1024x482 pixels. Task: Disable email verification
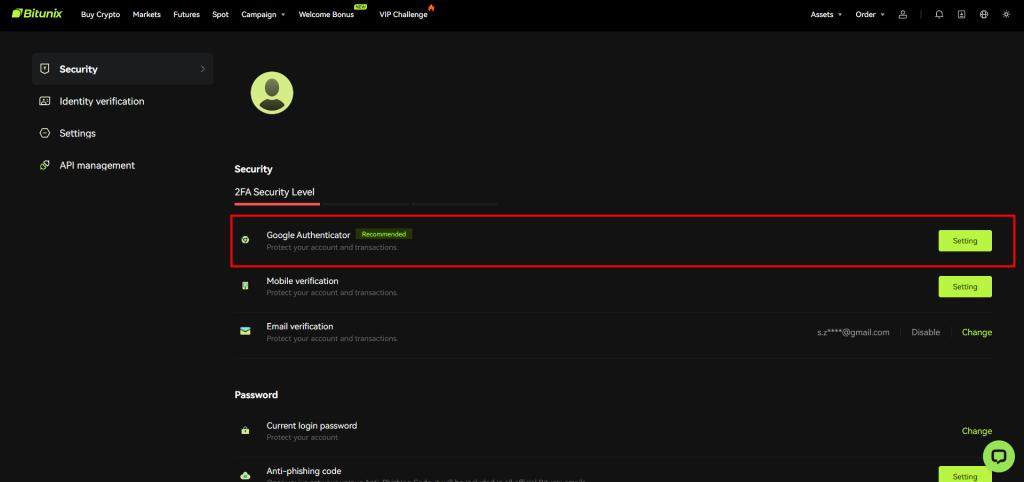click(925, 332)
